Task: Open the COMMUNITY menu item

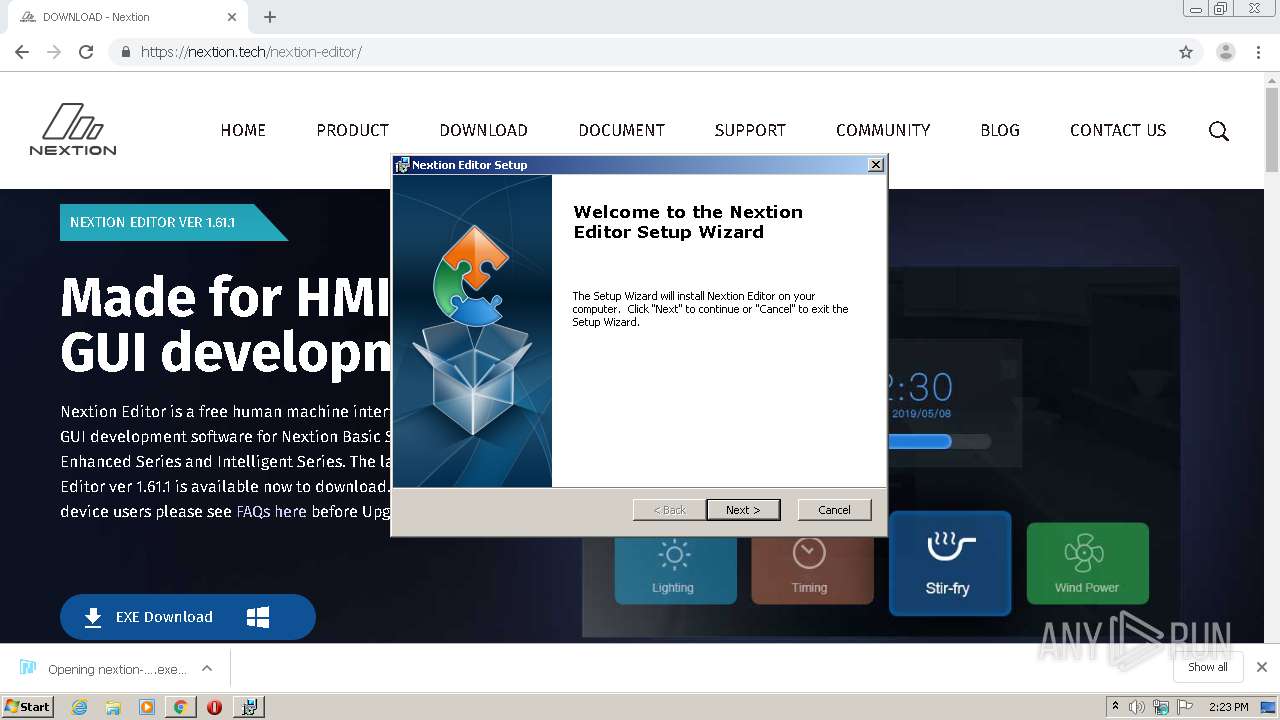Action: click(x=883, y=130)
